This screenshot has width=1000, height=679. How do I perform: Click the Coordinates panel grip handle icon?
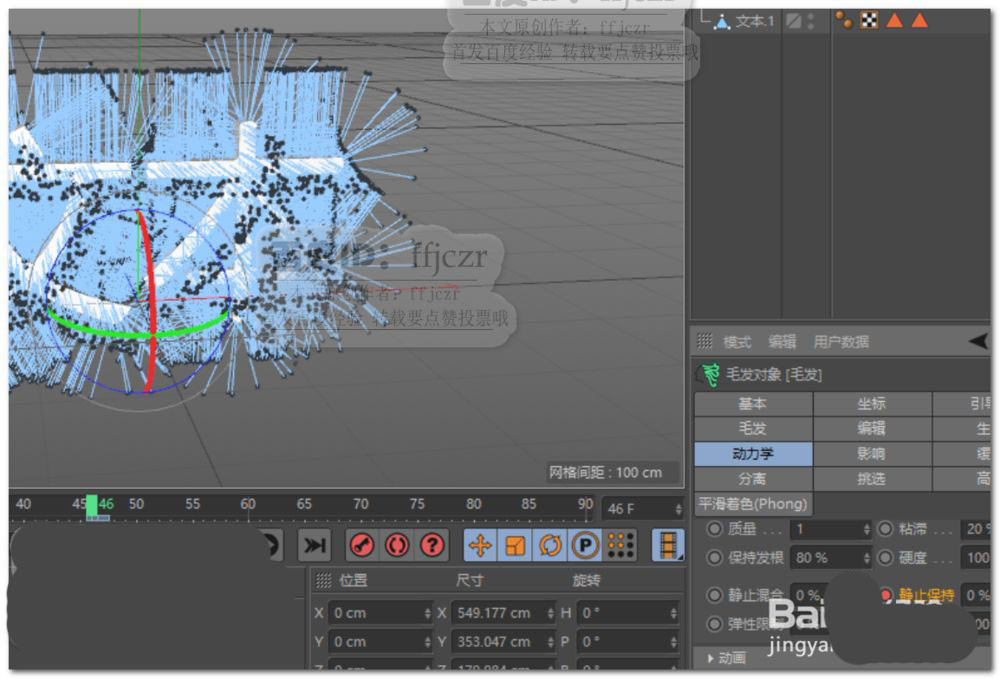tap(324, 580)
